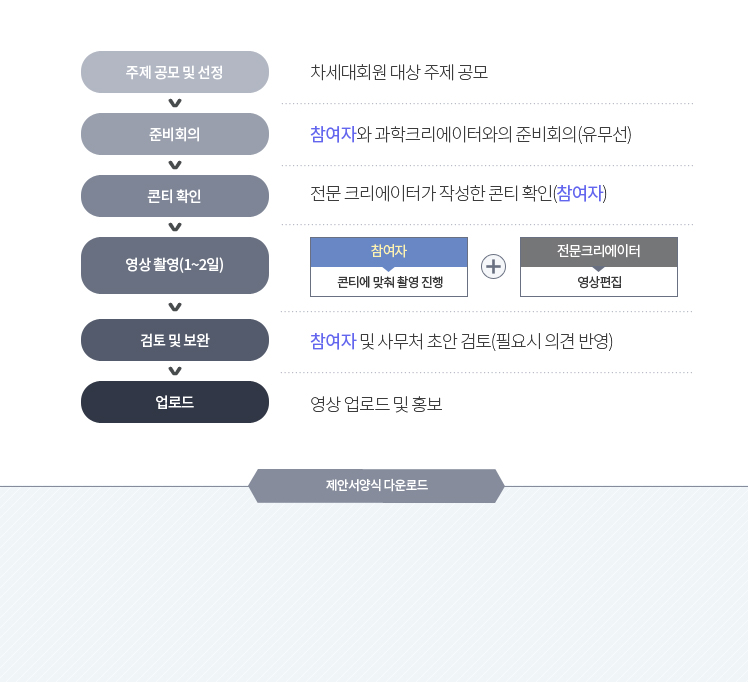The width and height of the screenshot is (748, 682).
Task: Click the plus icon between boxes
Action: pyautogui.click(x=494, y=266)
